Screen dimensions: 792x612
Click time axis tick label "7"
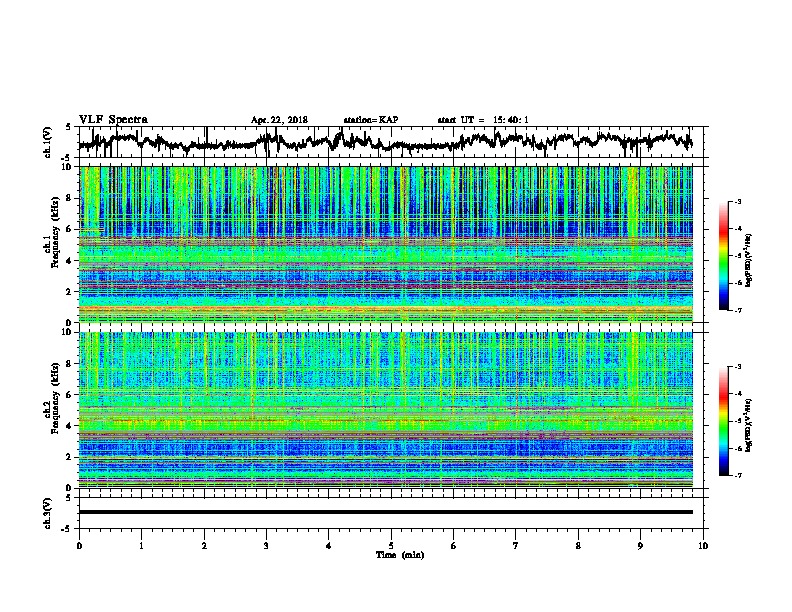coord(516,546)
